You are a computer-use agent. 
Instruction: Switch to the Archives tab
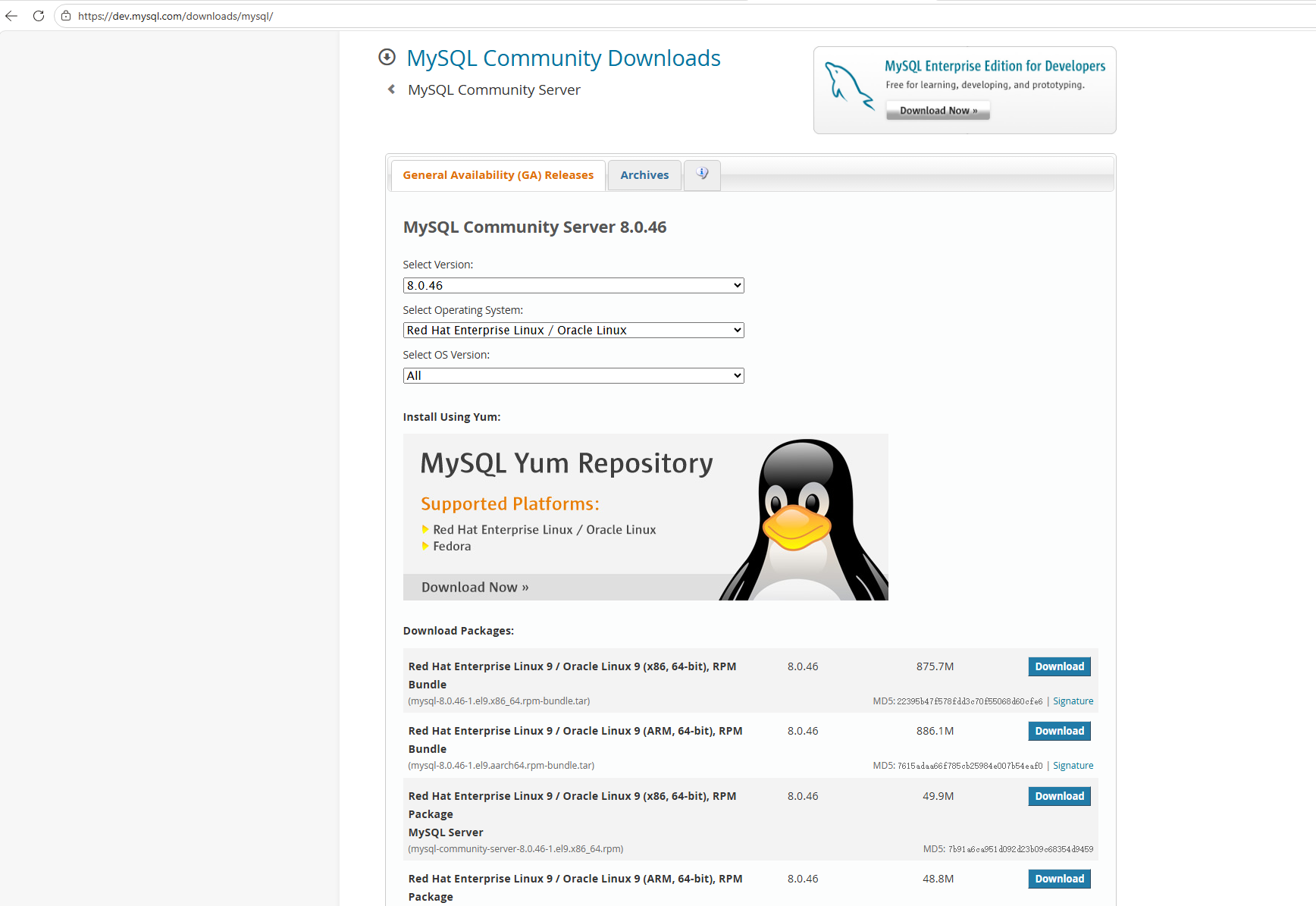[644, 175]
